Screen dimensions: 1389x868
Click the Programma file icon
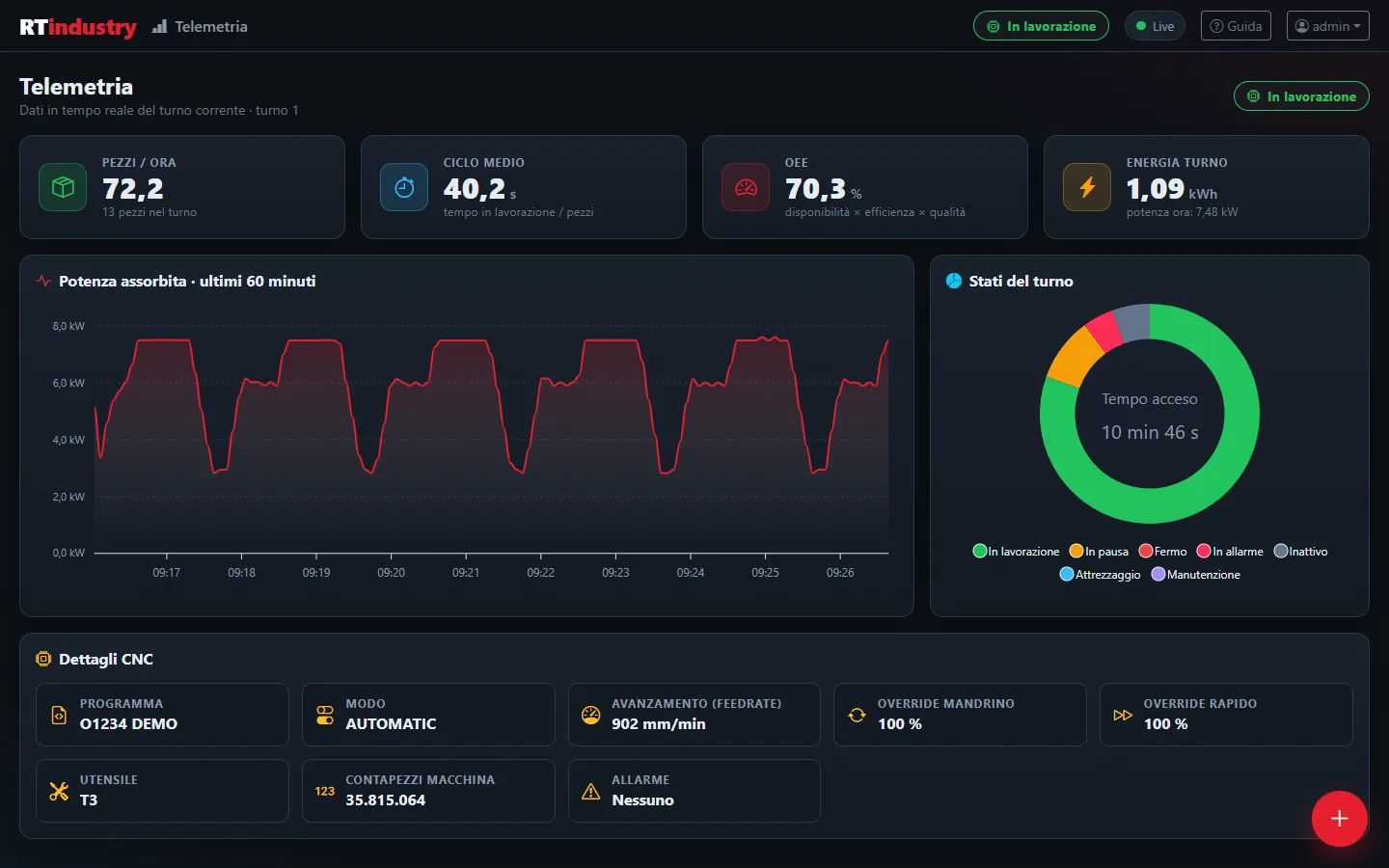pos(59,715)
